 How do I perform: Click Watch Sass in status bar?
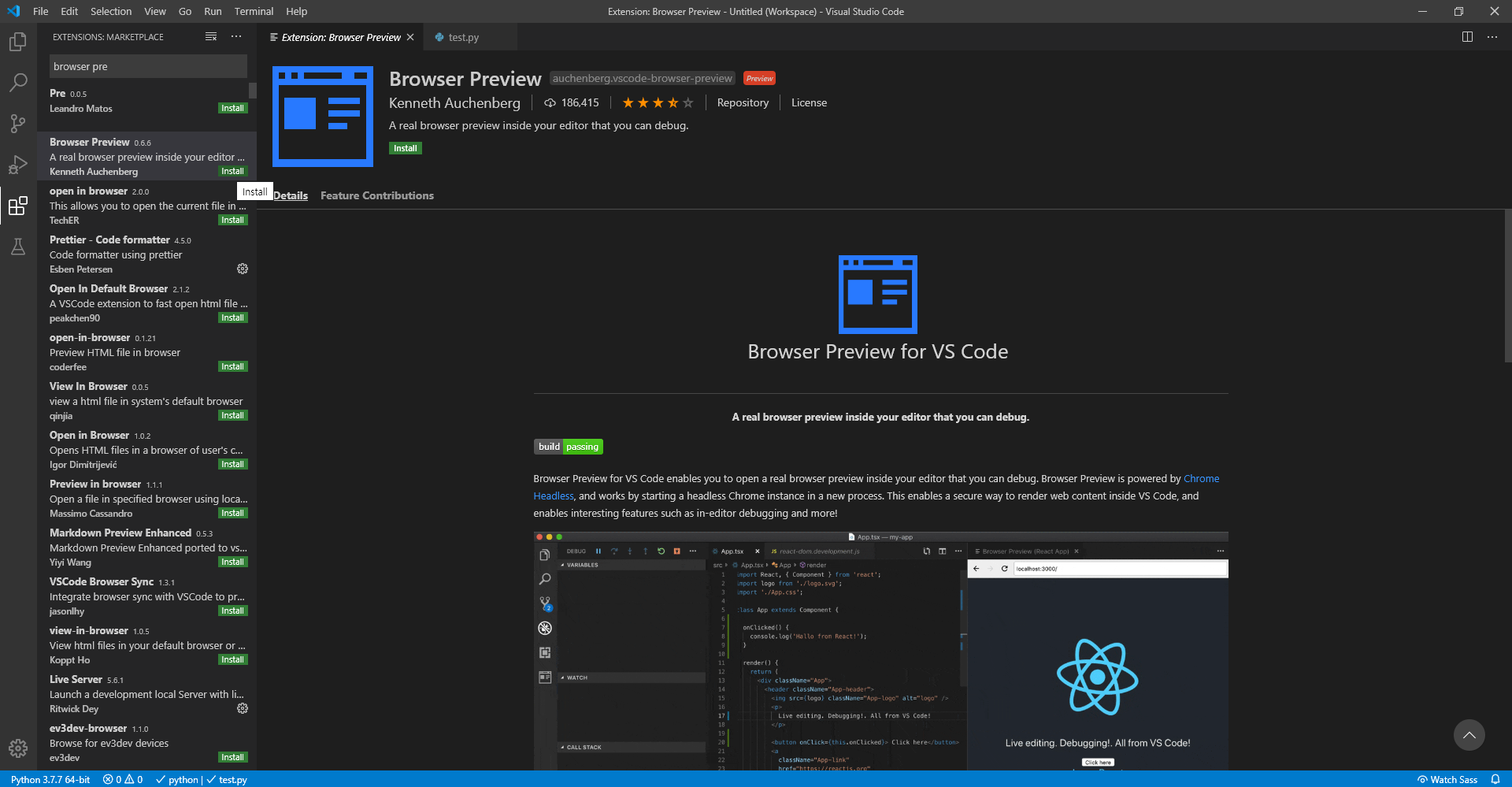[1447, 779]
